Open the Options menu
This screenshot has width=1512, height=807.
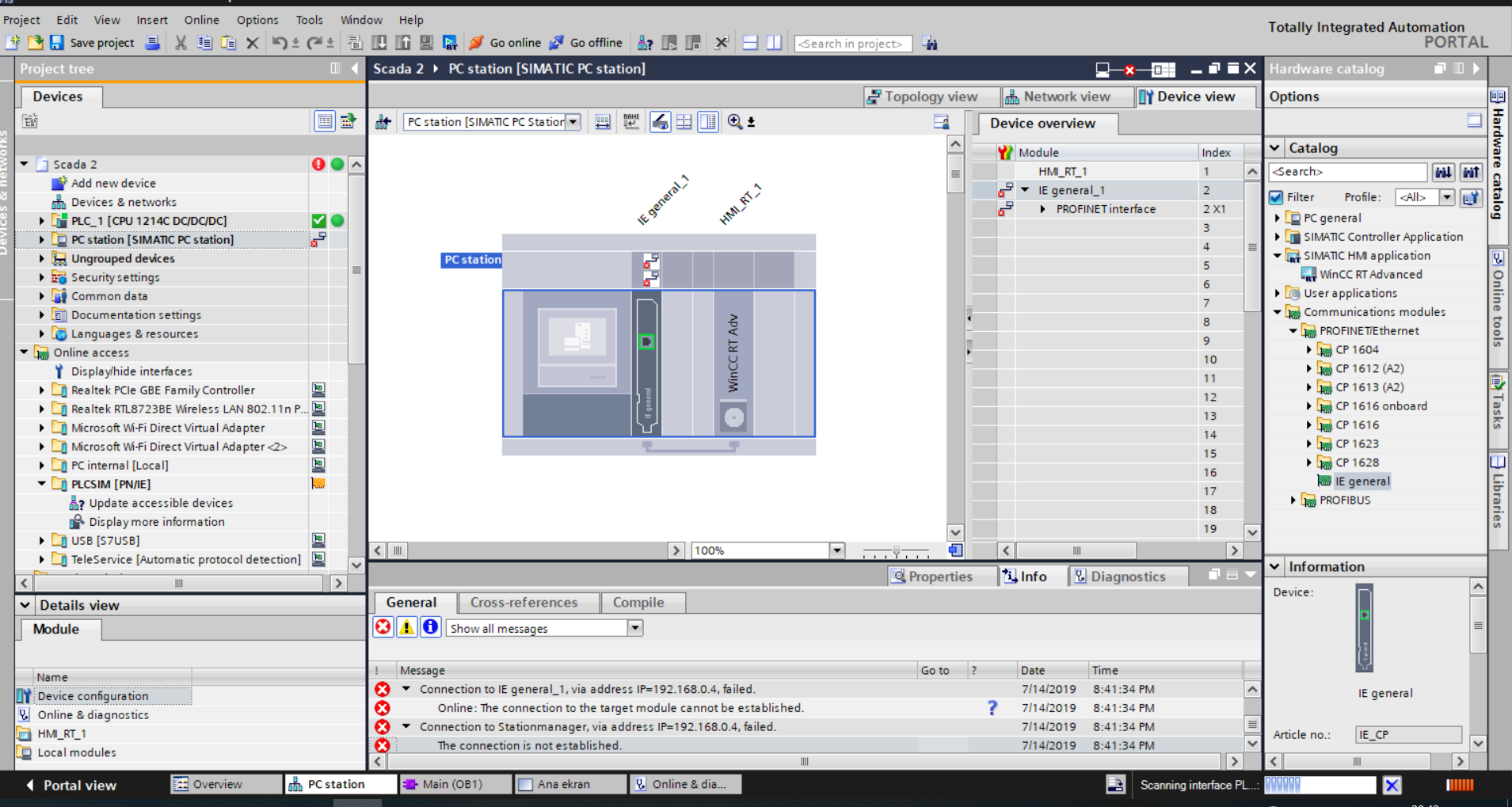coord(257,20)
